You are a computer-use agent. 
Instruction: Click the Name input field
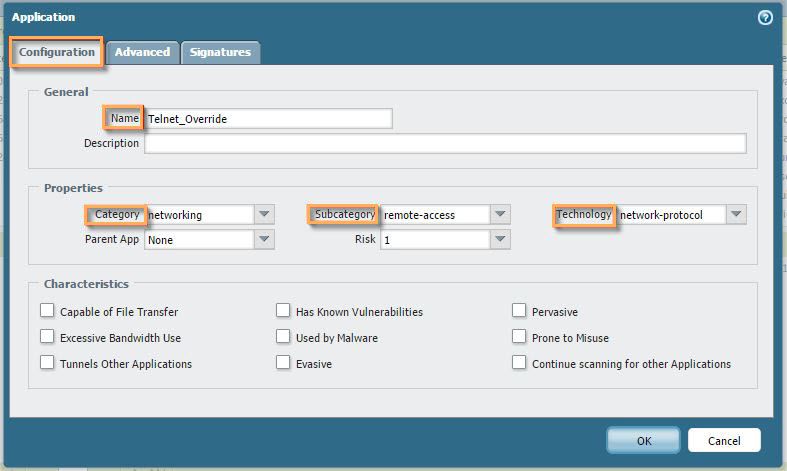click(x=268, y=118)
